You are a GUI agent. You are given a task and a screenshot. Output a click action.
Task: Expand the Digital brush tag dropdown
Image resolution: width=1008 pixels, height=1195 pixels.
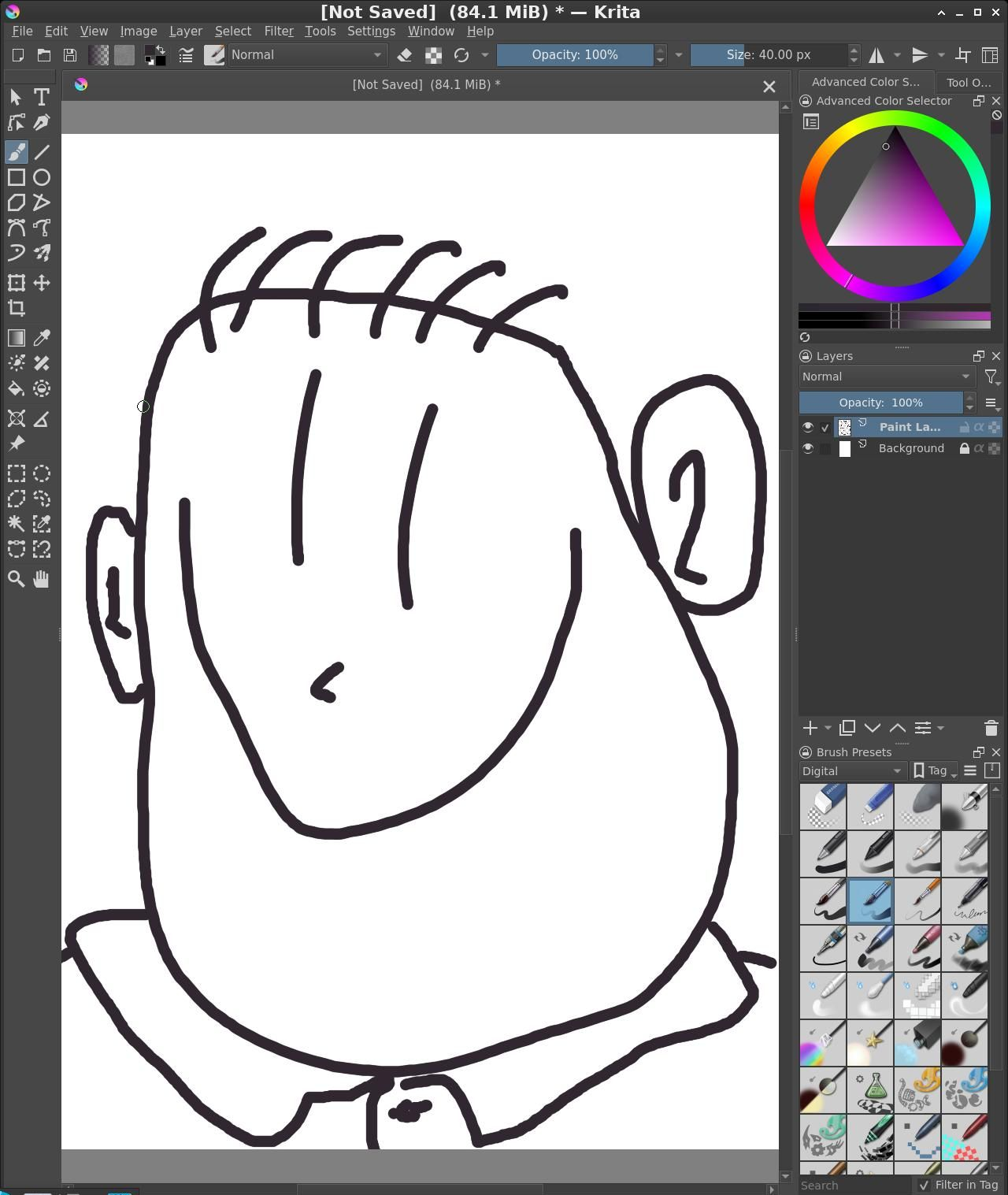click(x=851, y=771)
